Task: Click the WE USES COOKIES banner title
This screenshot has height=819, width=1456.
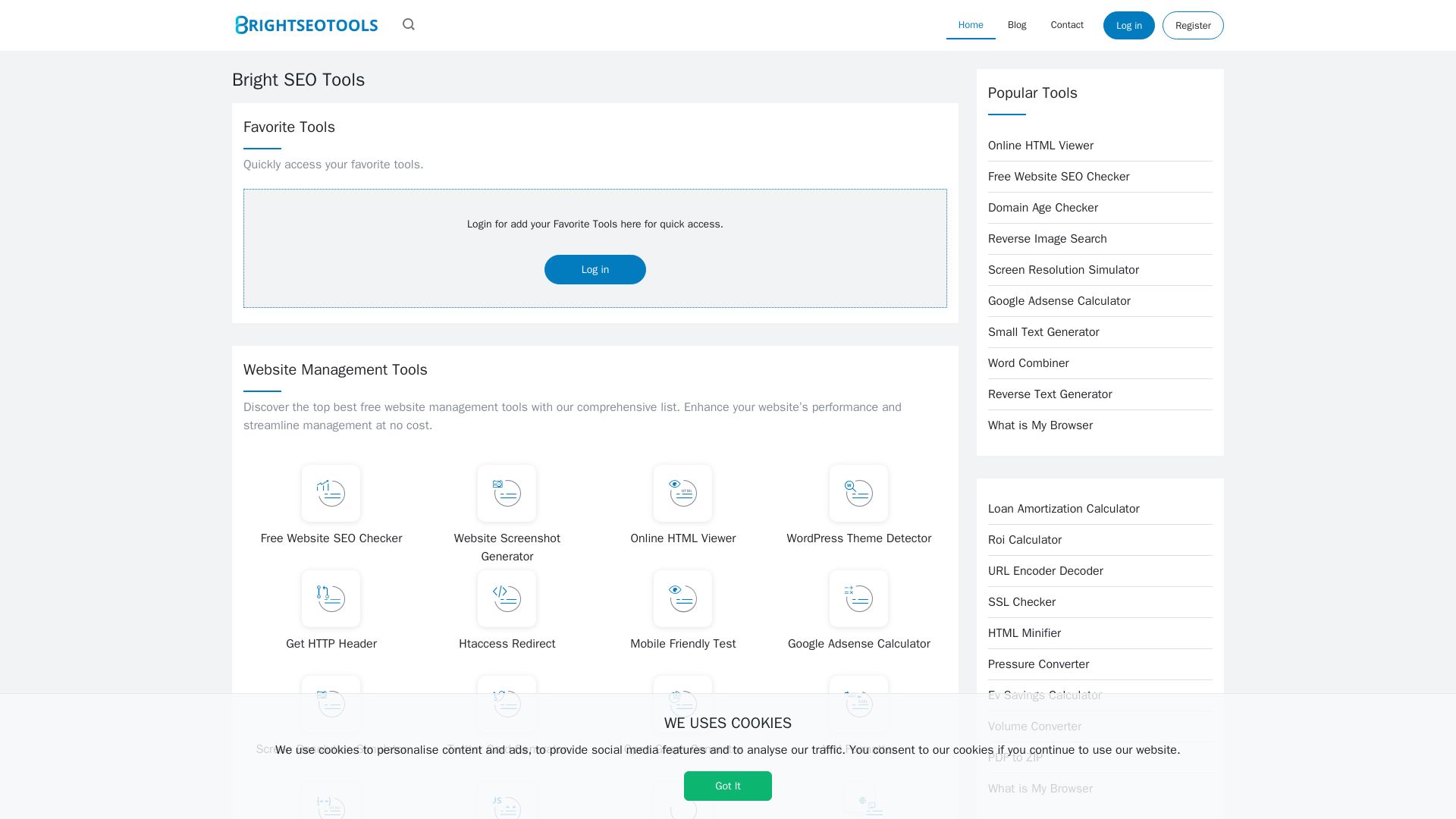Action: [x=728, y=723]
